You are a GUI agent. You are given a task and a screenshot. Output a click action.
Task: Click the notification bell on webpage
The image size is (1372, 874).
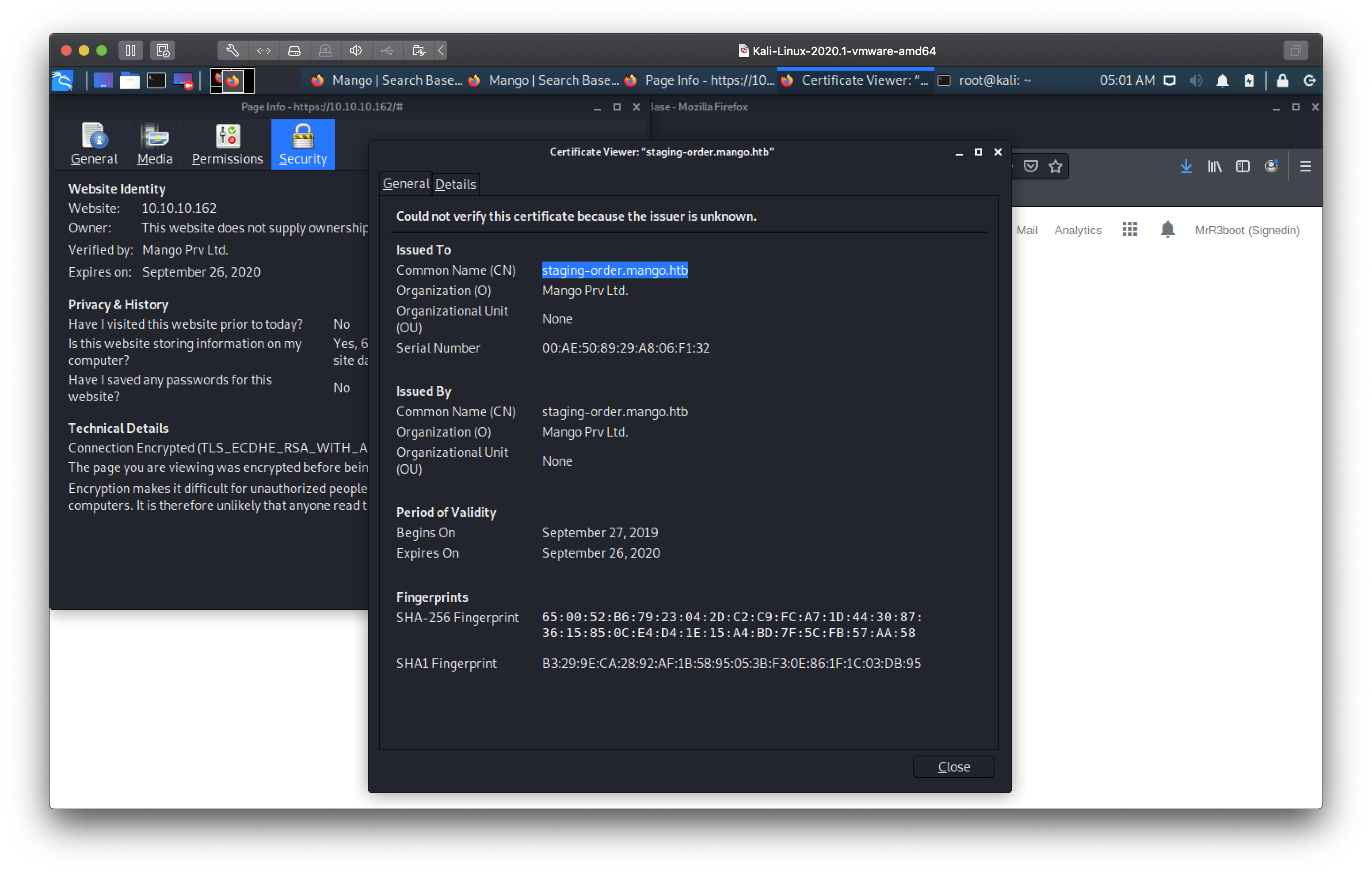(1167, 230)
